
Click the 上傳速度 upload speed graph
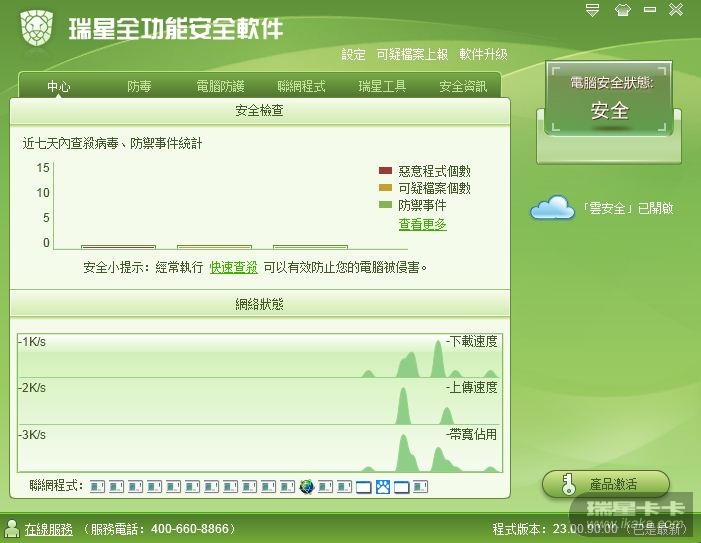(x=260, y=402)
